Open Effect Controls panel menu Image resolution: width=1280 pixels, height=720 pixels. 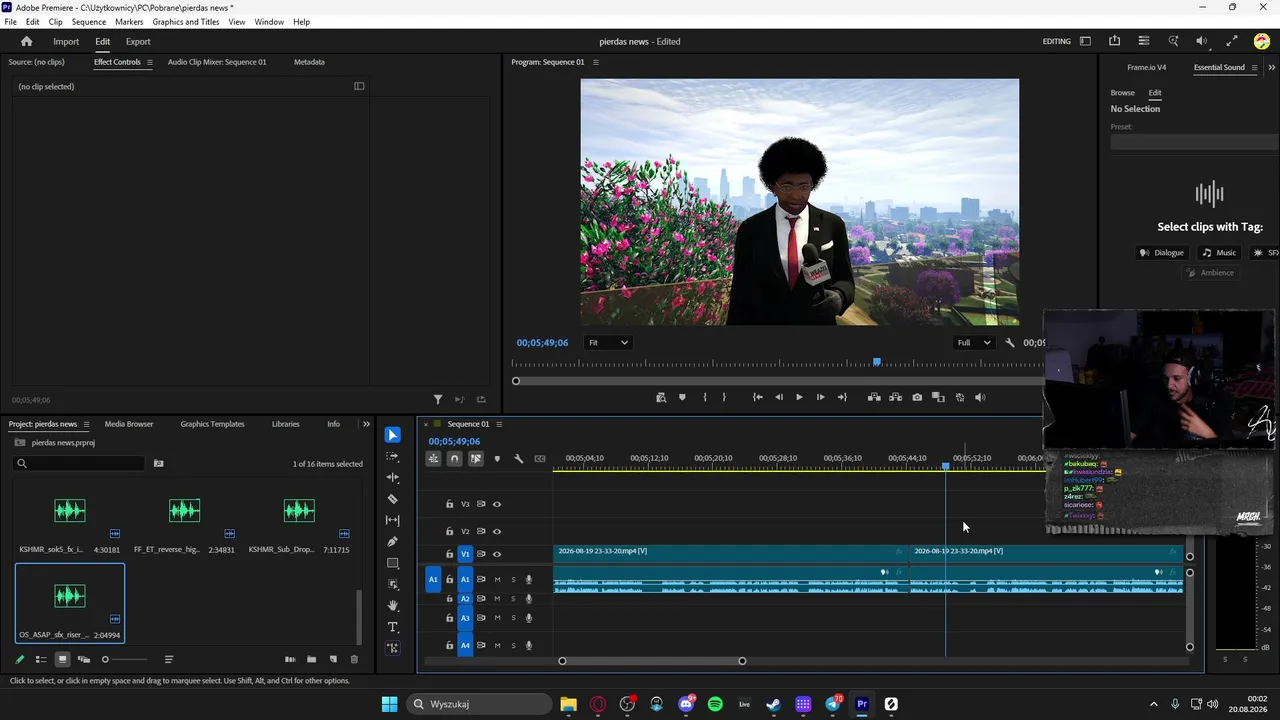coord(150,62)
